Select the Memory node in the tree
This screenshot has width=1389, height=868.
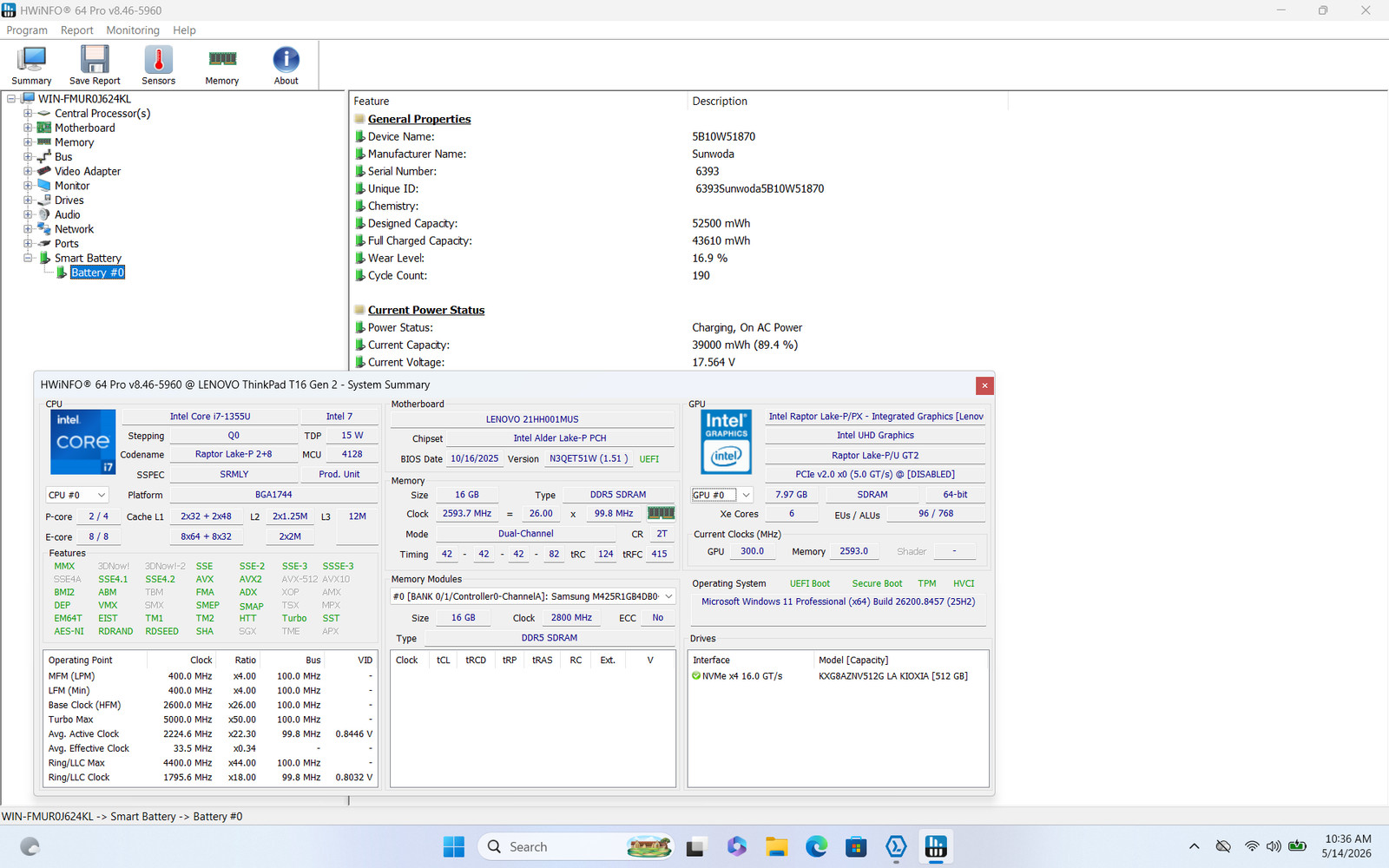pos(74,142)
